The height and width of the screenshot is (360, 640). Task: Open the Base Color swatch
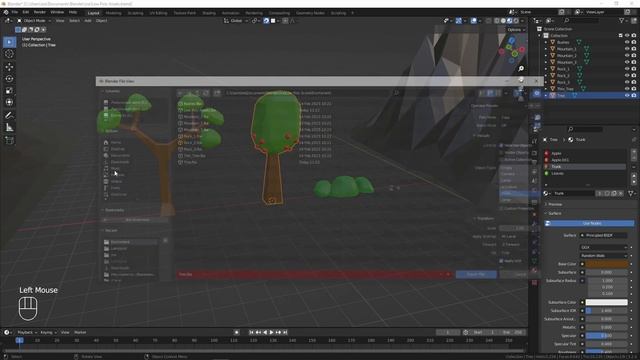(x=607, y=264)
